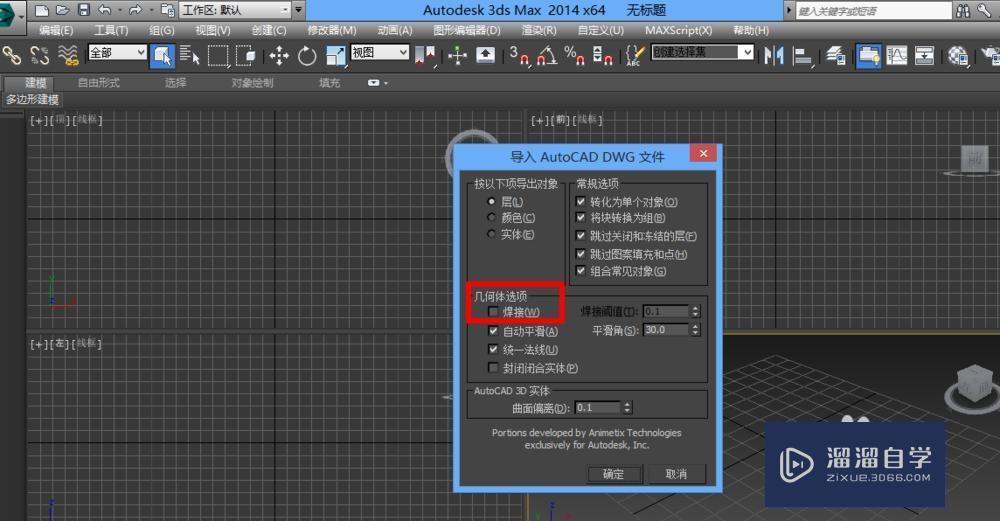Click the Open File folder icon
Viewport: 1000px width, 521px height.
click(x=62, y=10)
